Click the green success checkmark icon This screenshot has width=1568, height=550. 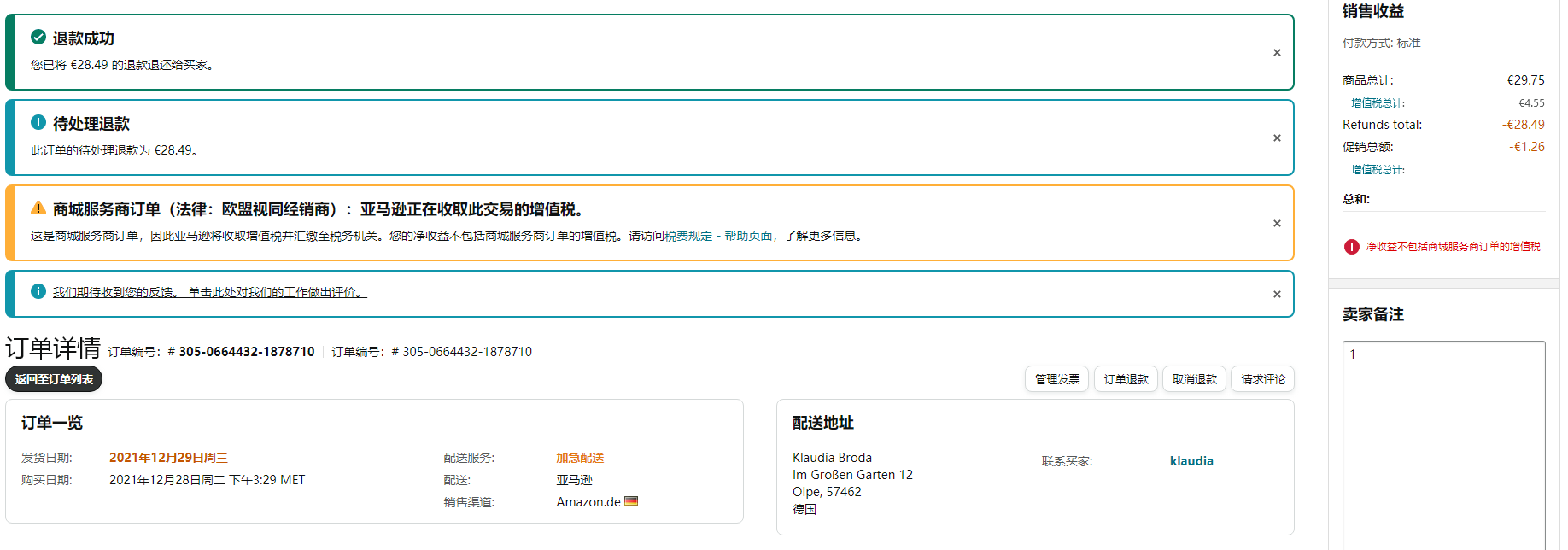tap(38, 37)
